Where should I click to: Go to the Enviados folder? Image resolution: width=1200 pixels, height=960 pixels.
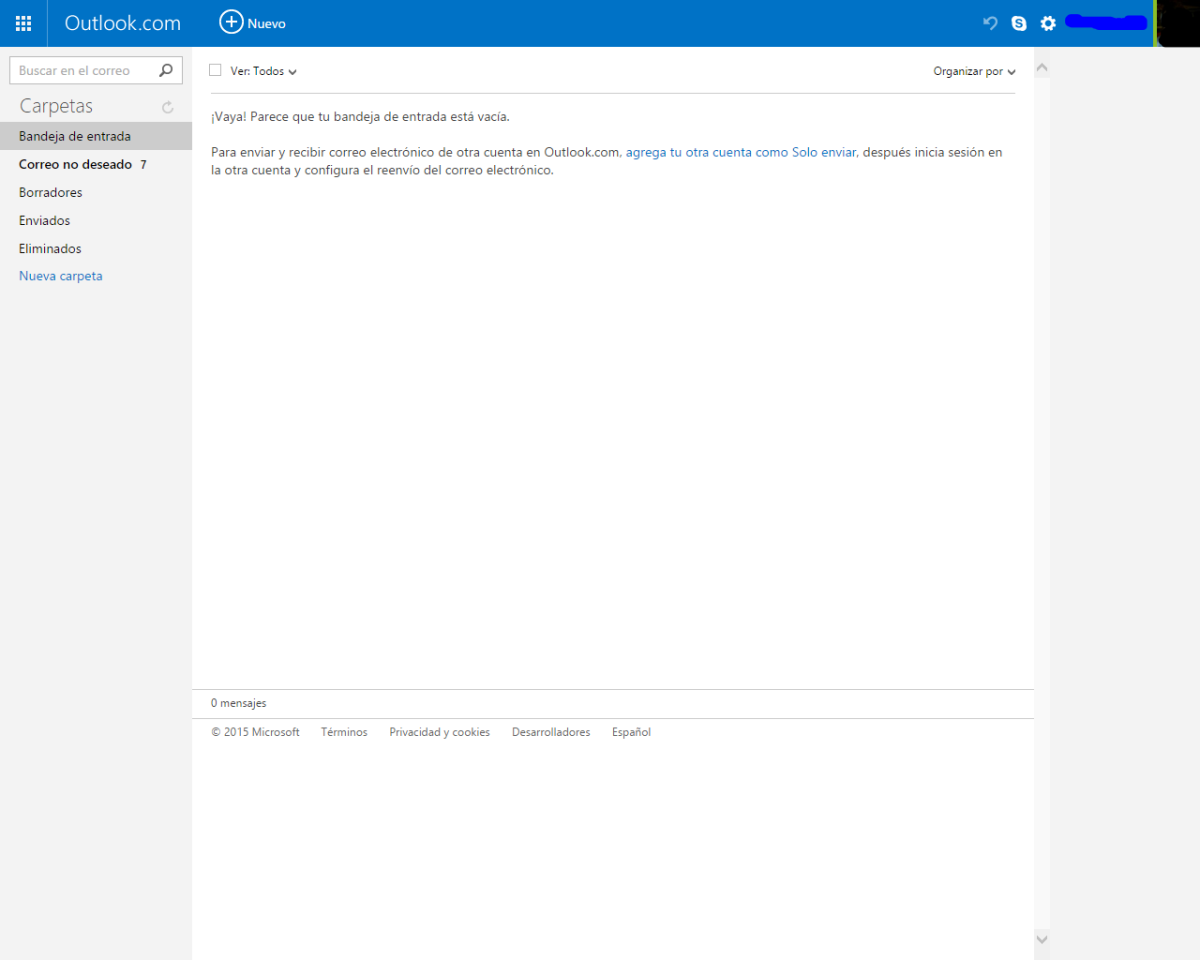(96, 220)
